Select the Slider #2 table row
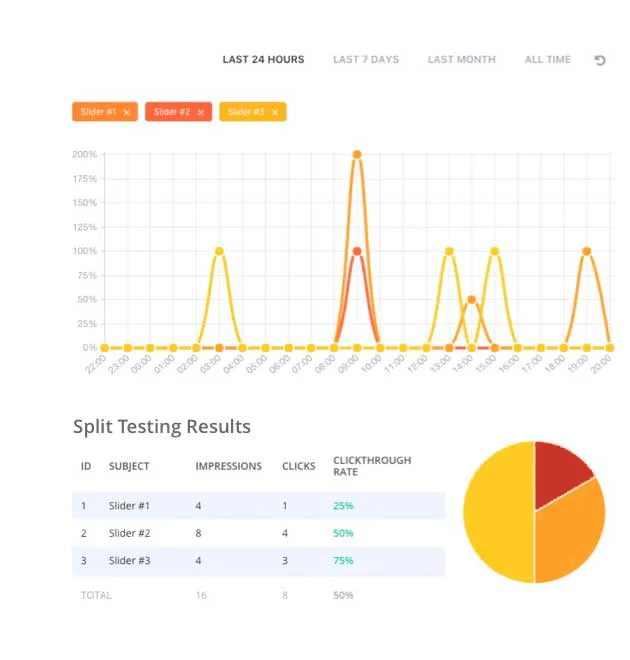Screen dimensions: 630x660 [x=258, y=533]
